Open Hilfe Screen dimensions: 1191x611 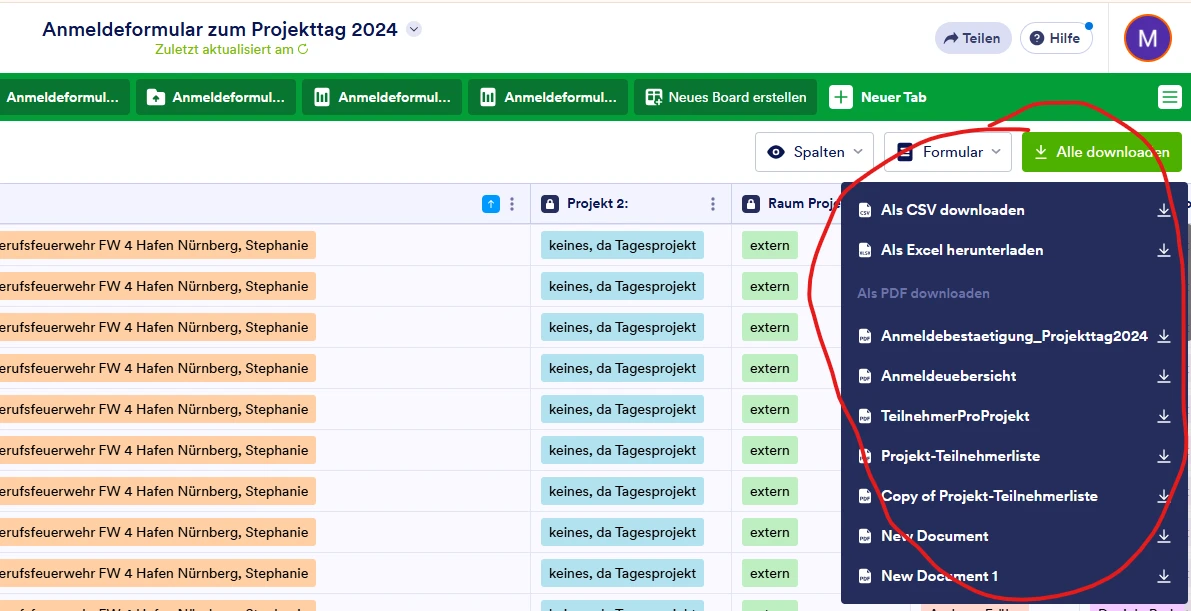pyautogui.click(x=1056, y=38)
